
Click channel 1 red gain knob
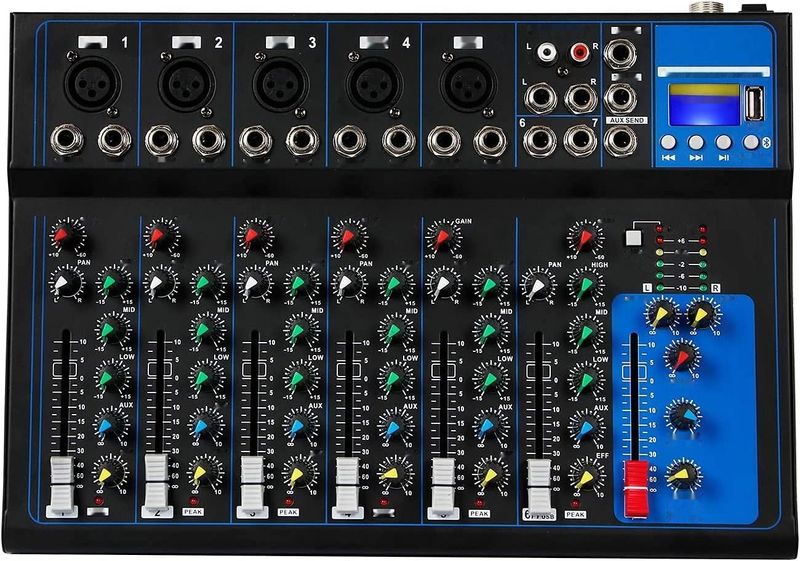[x=66, y=238]
